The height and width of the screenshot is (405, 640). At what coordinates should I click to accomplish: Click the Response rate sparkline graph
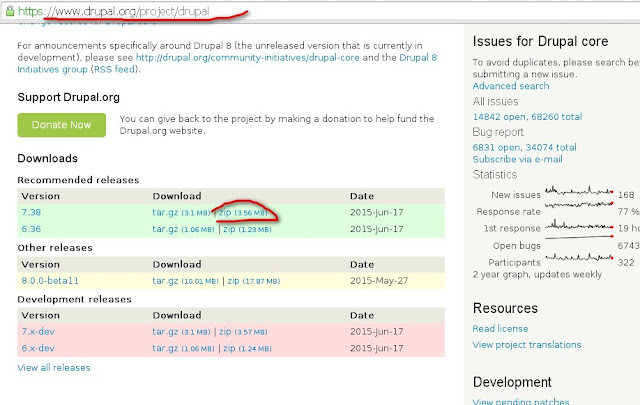pyautogui.click(x=579, y=205)
